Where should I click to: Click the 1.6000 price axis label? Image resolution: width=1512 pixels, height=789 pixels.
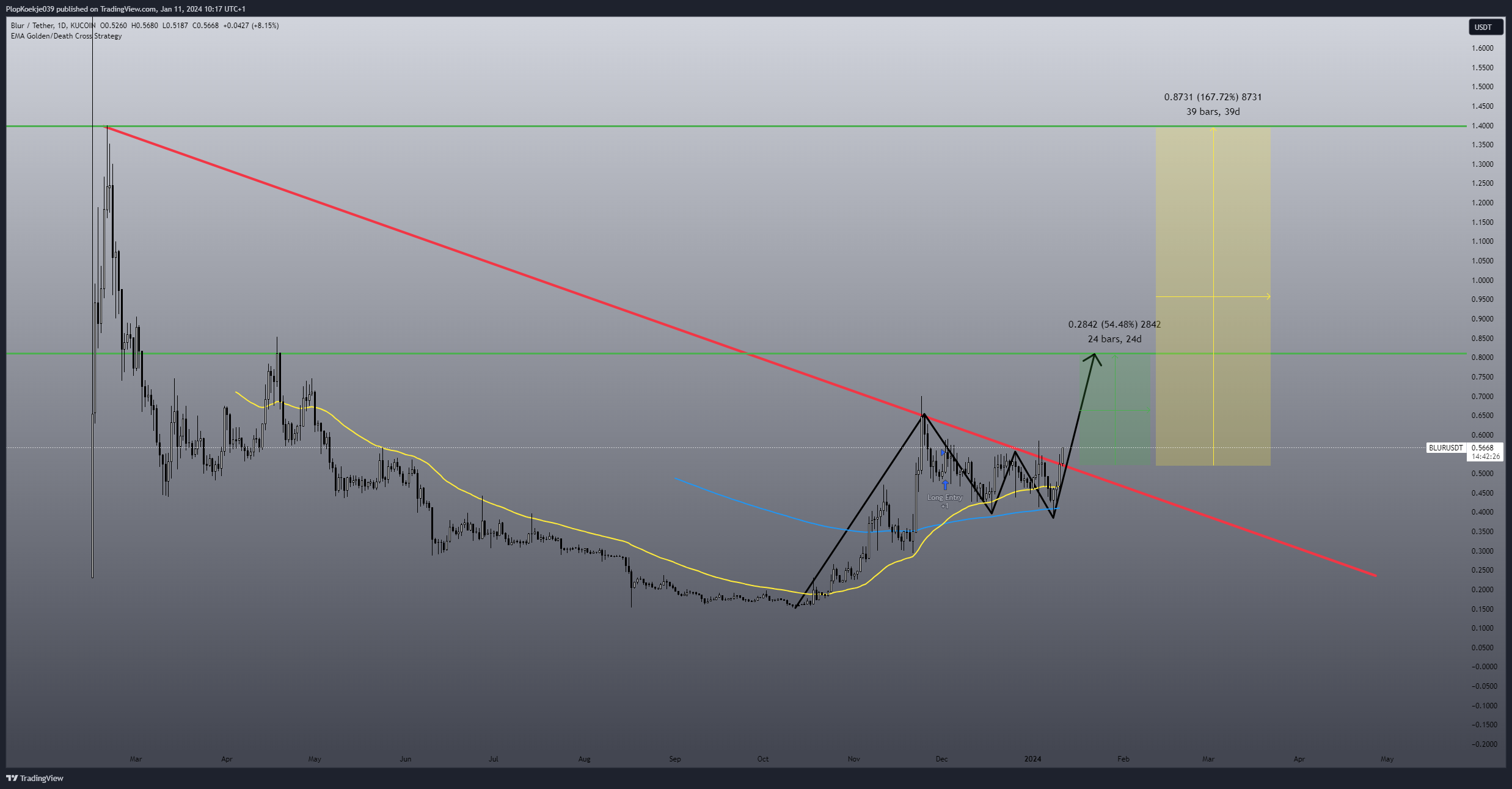click(x=1482, y=48)
